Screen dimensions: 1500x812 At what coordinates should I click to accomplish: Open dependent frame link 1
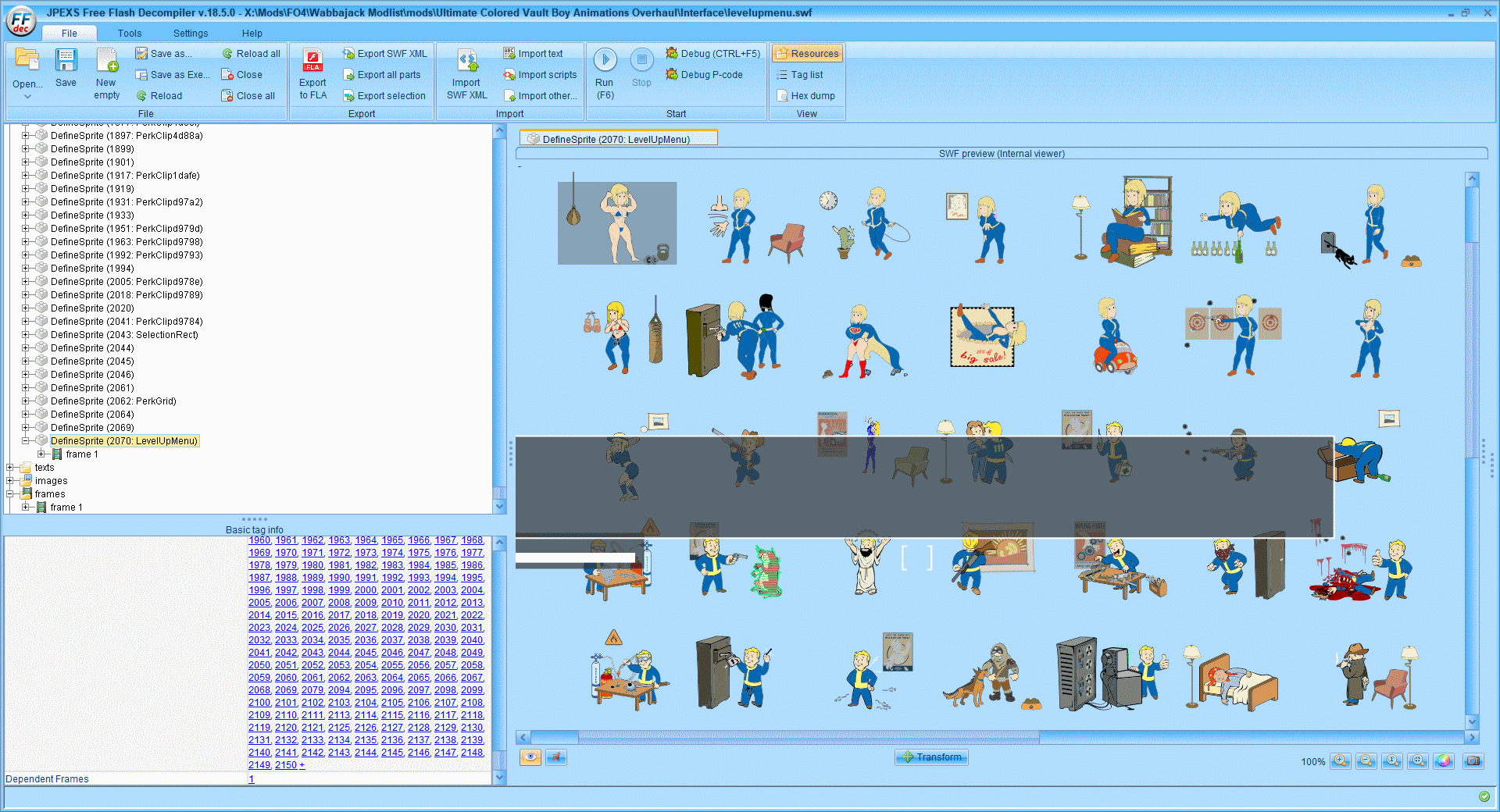[x=252, y=779]
